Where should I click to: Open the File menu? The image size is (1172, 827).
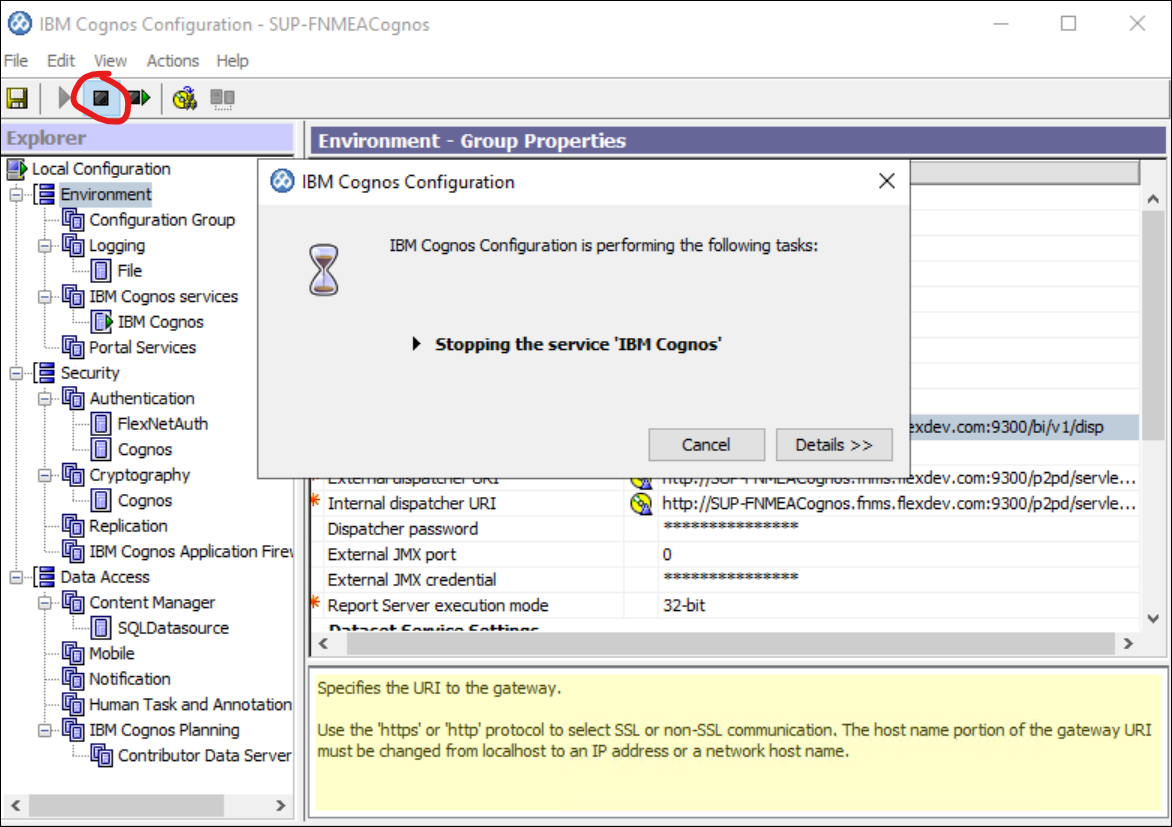[x=16, y=61]
